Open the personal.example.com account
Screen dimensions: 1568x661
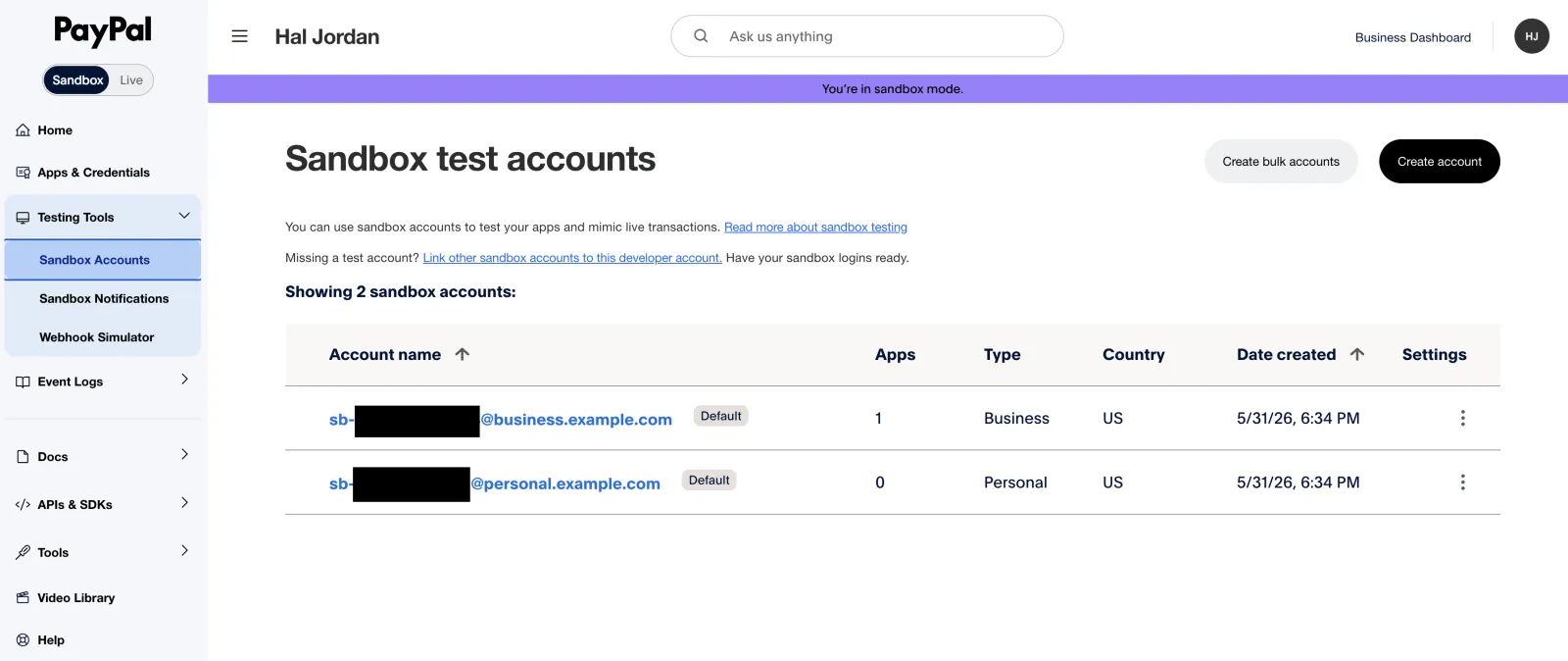(494, 483)
